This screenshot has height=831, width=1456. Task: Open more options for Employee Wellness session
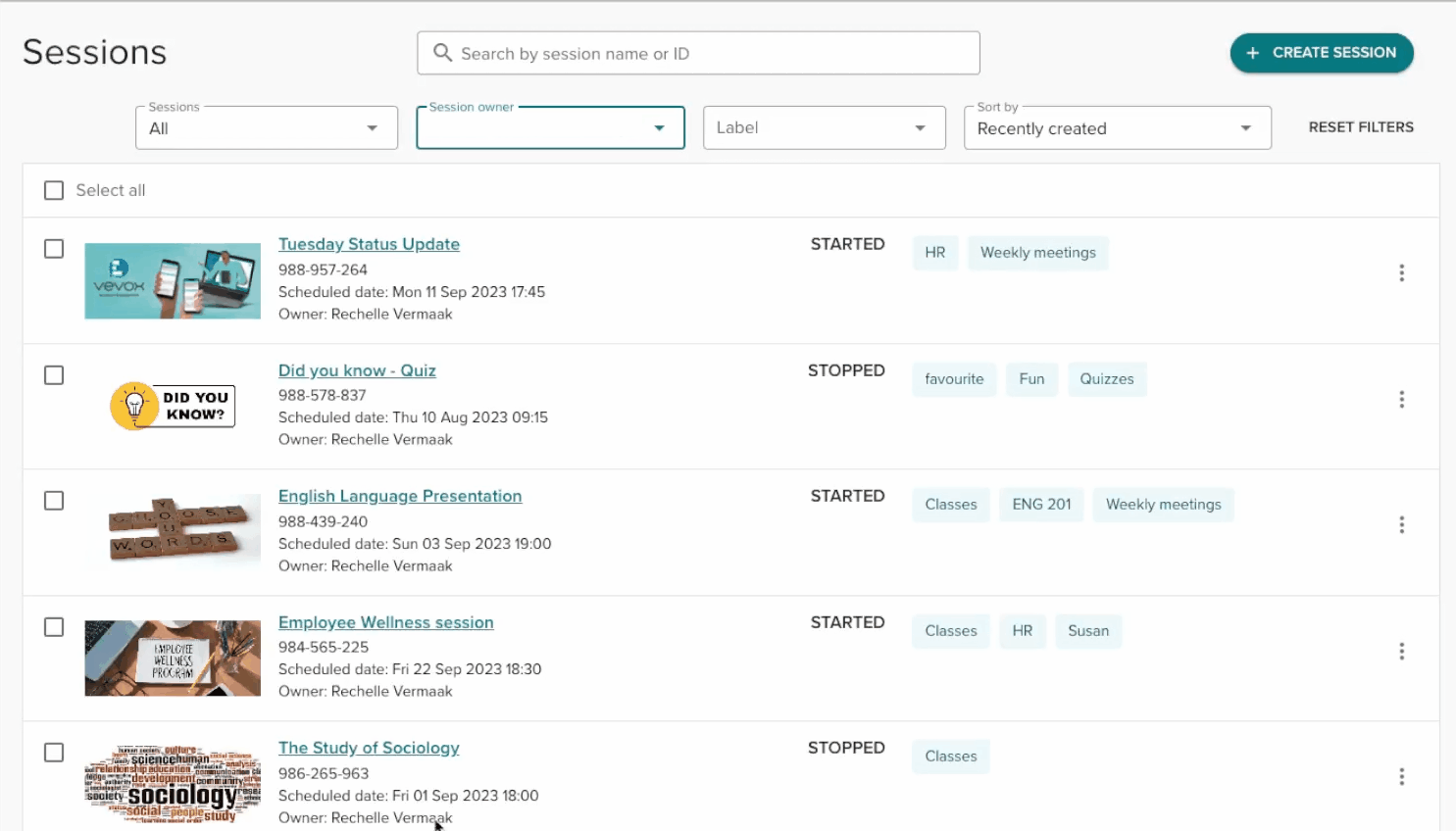tap(1401, 652)
